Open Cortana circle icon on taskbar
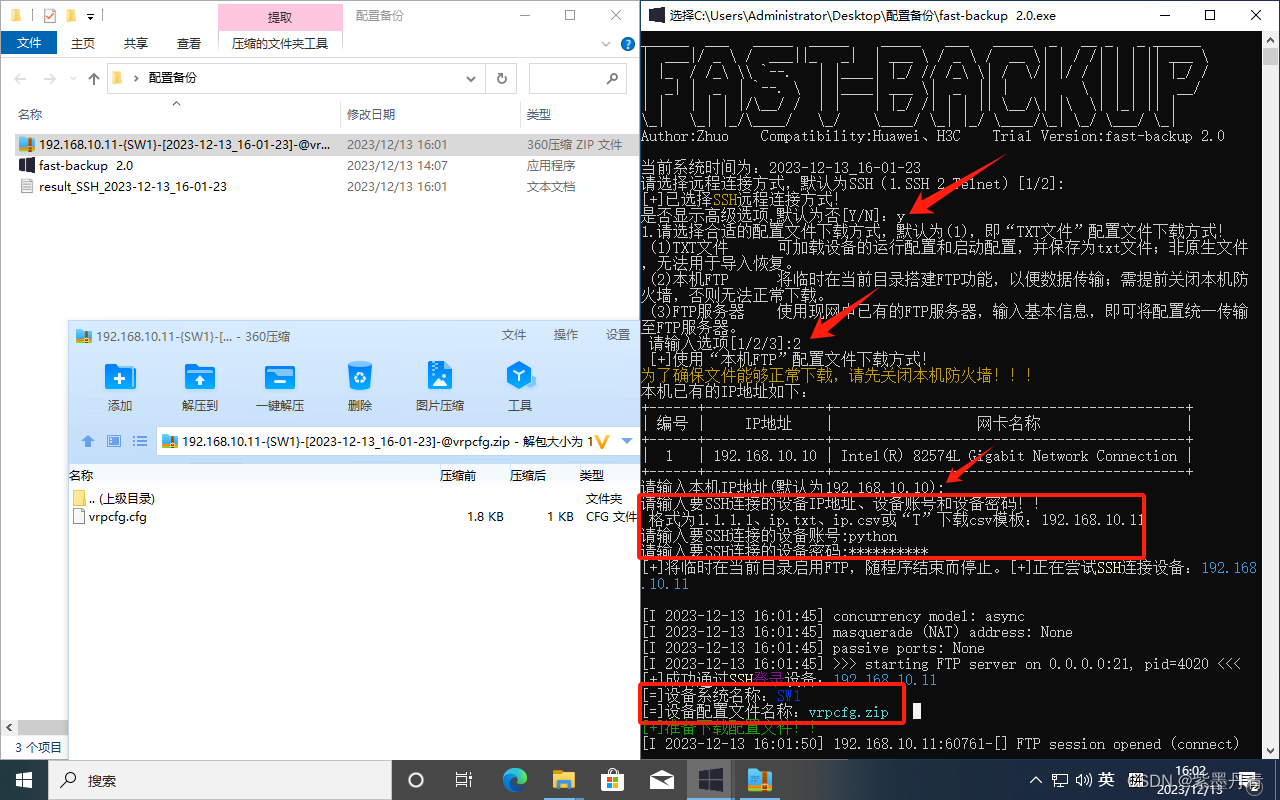This screenshot has height=800, width=1280. pyautogui.click(x=416, y=780)
